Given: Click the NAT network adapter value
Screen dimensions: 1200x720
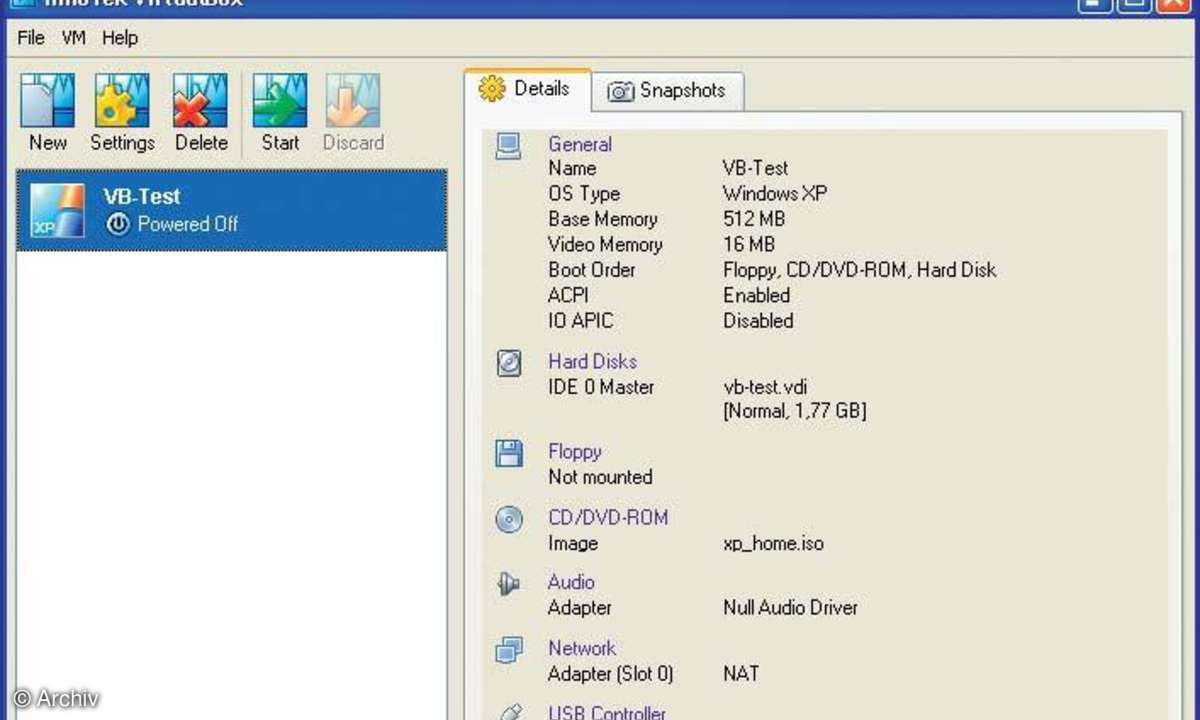Looking at the screenshot, I should (741, 674).
